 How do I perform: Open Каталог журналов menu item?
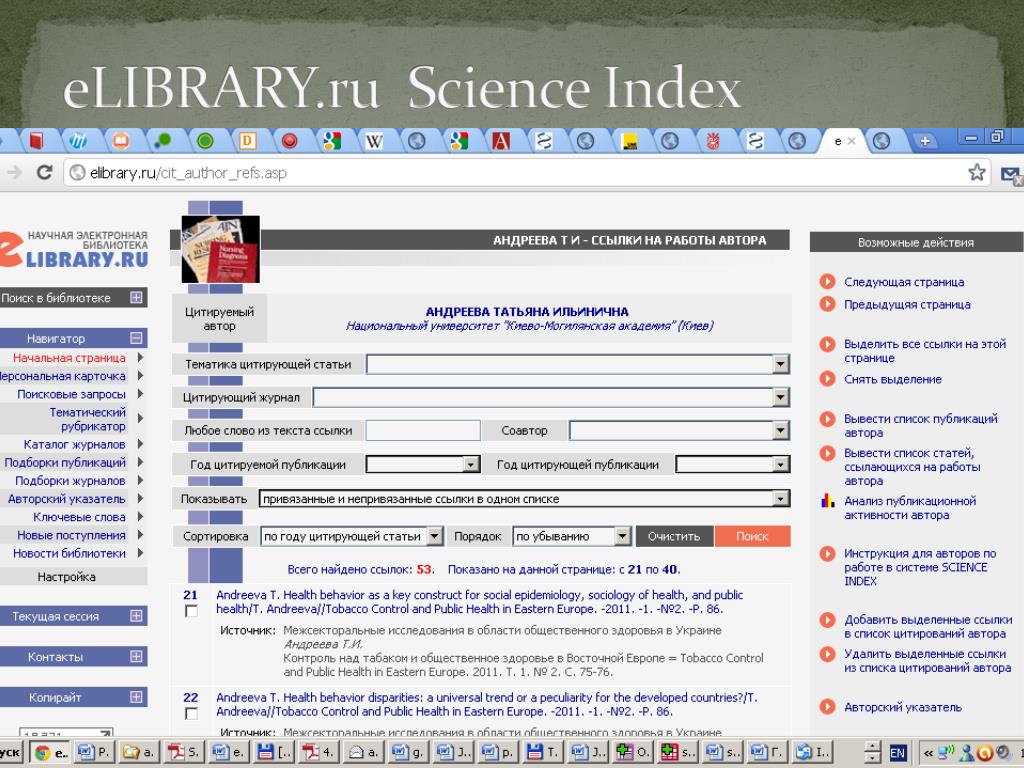pos(74,444)
